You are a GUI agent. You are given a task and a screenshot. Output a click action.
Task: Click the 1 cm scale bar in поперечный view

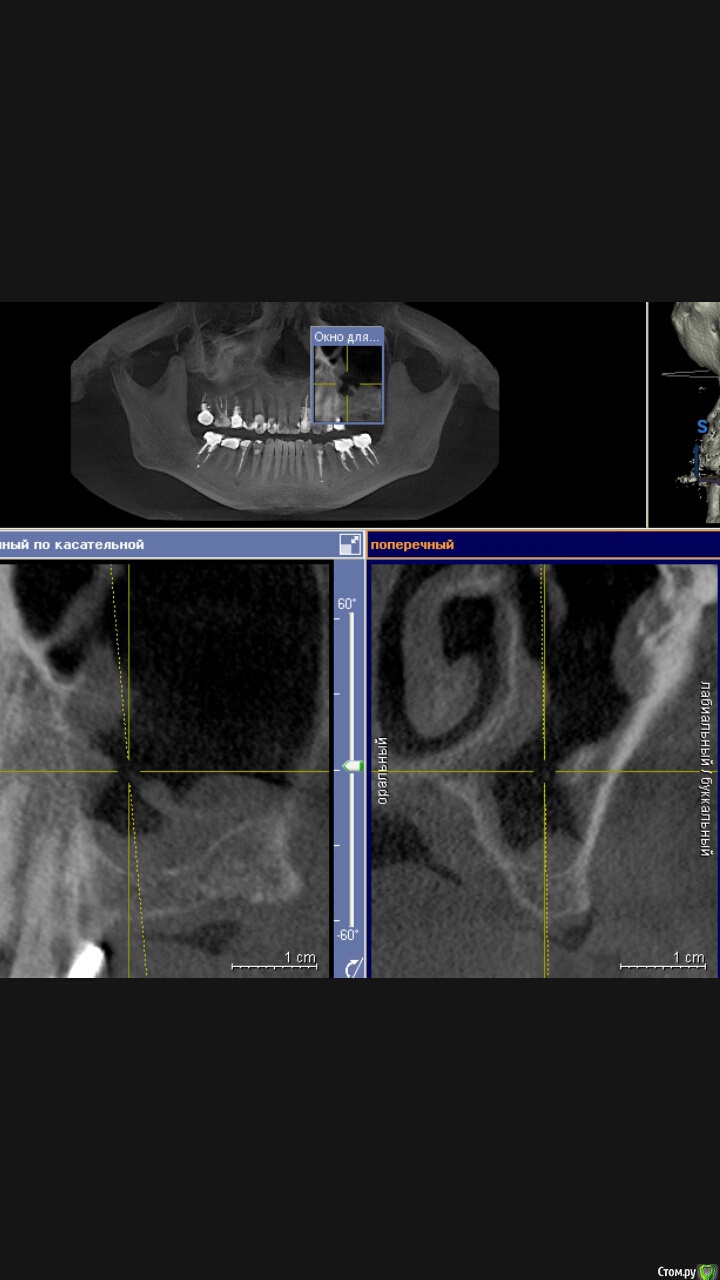pyautogui.click(x=662, y=962)
